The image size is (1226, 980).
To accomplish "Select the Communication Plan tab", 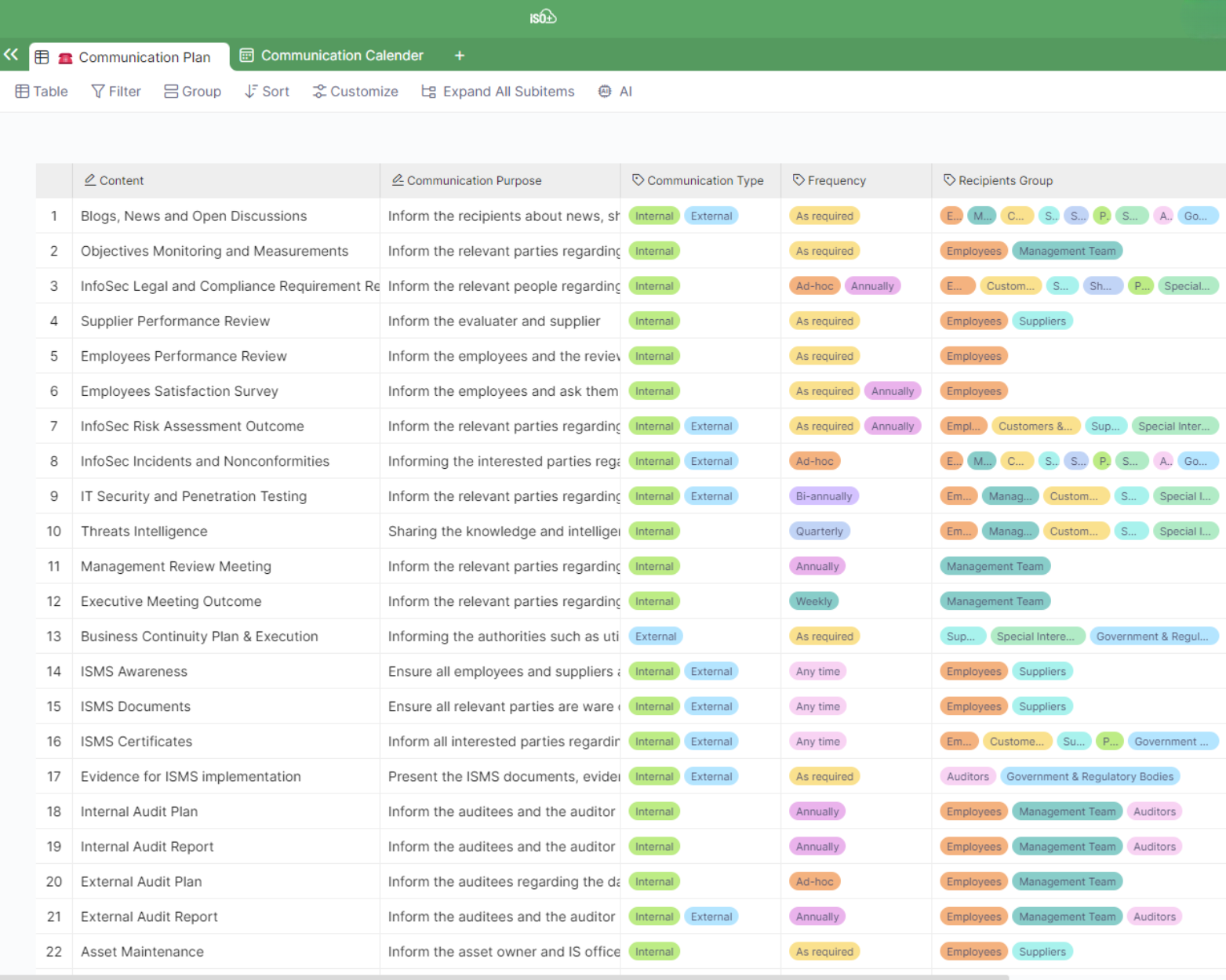I will pos(130,57).
